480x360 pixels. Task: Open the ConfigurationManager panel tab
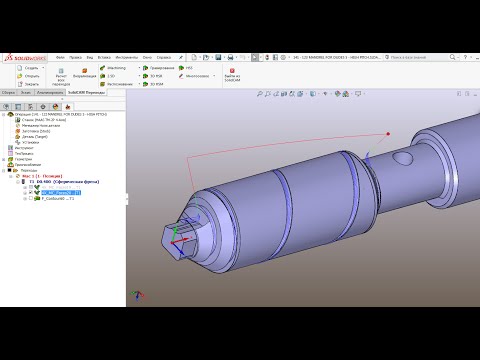(30, 107)
